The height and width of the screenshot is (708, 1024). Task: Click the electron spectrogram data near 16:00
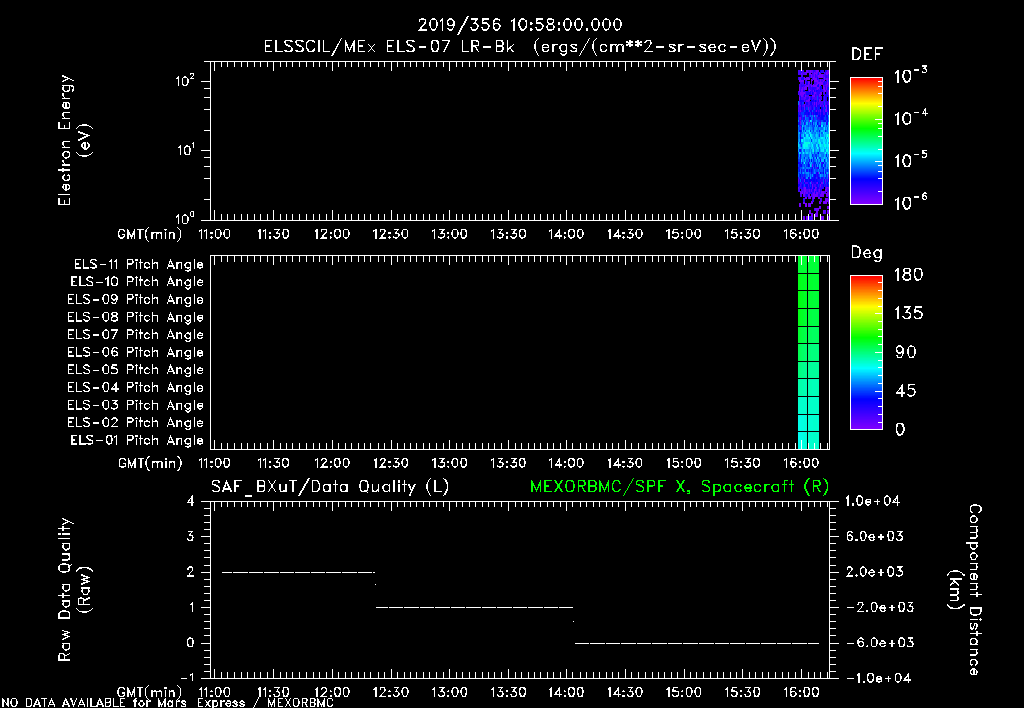pos(813,144)
